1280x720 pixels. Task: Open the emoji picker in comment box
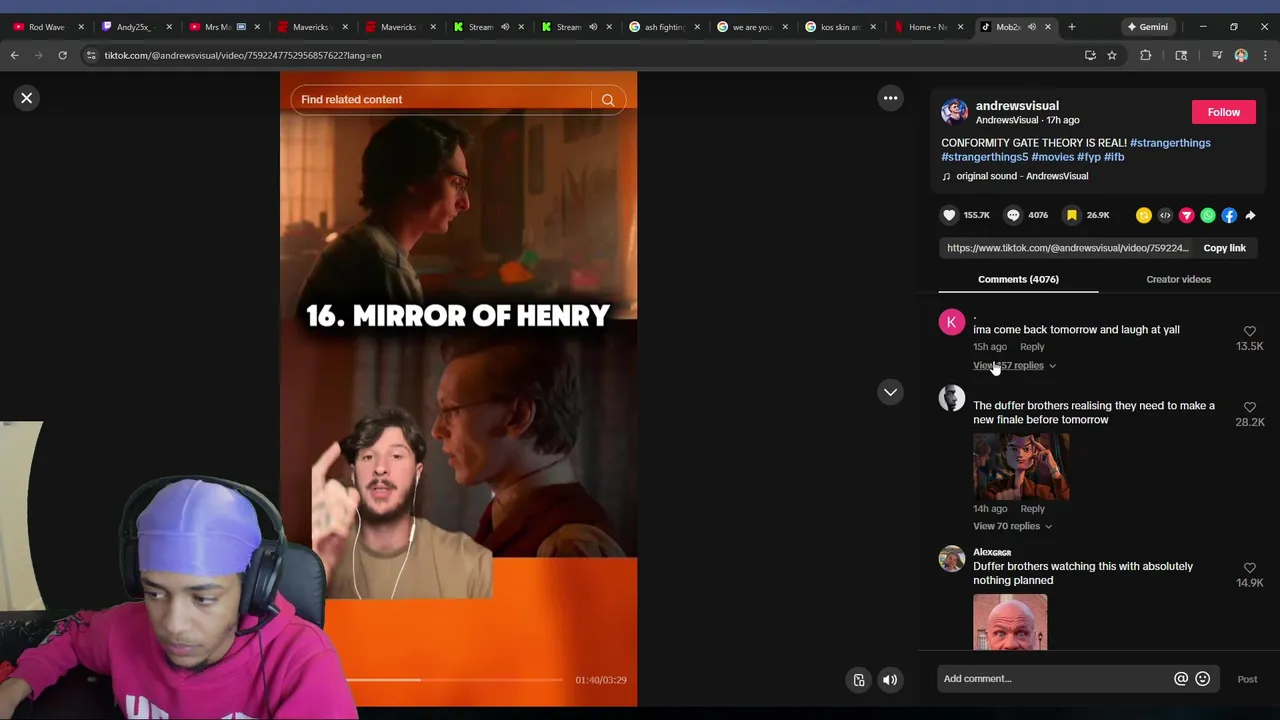click(x=1203, y=679)
